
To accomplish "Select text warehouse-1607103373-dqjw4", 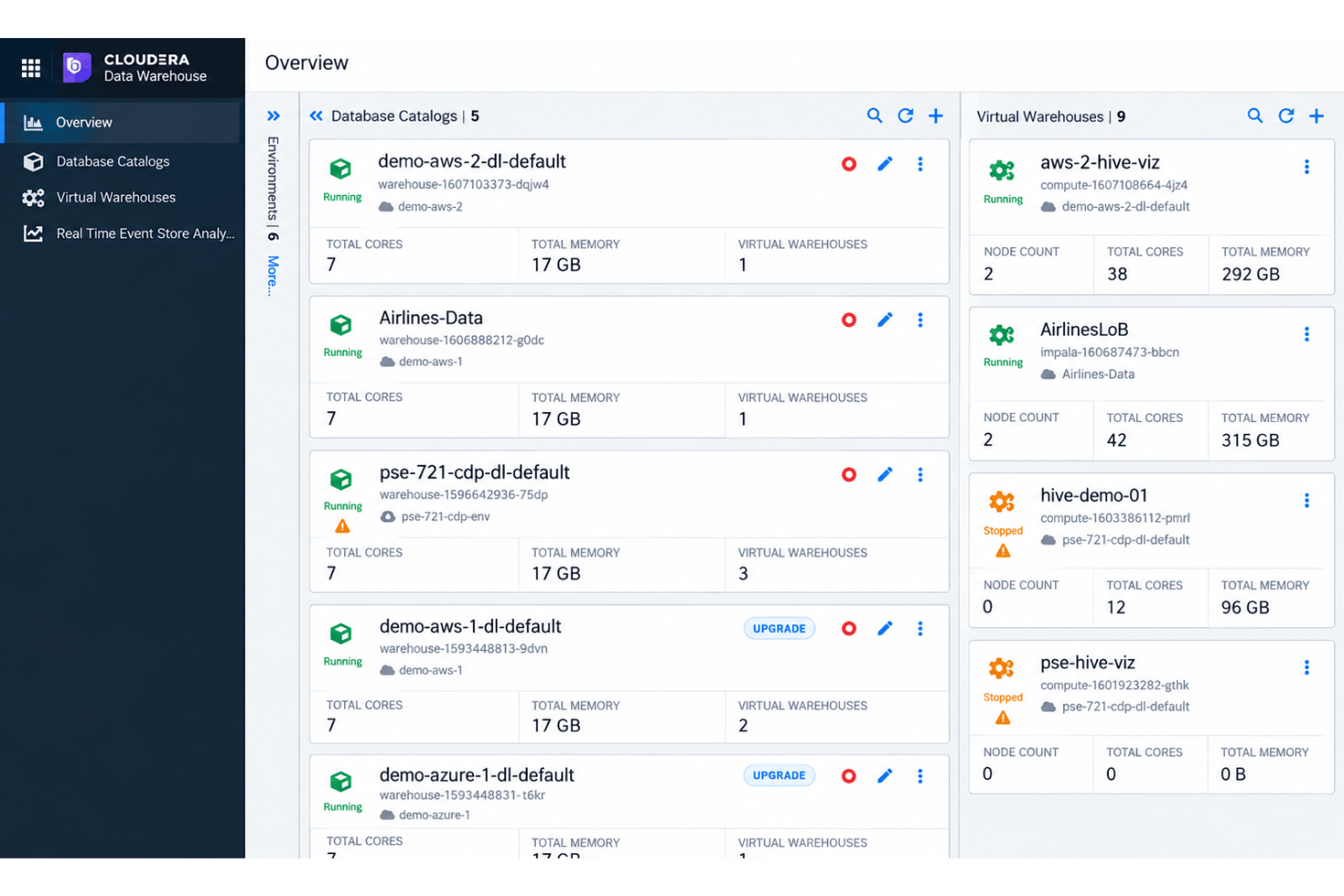I will click(x=464, y=184).
